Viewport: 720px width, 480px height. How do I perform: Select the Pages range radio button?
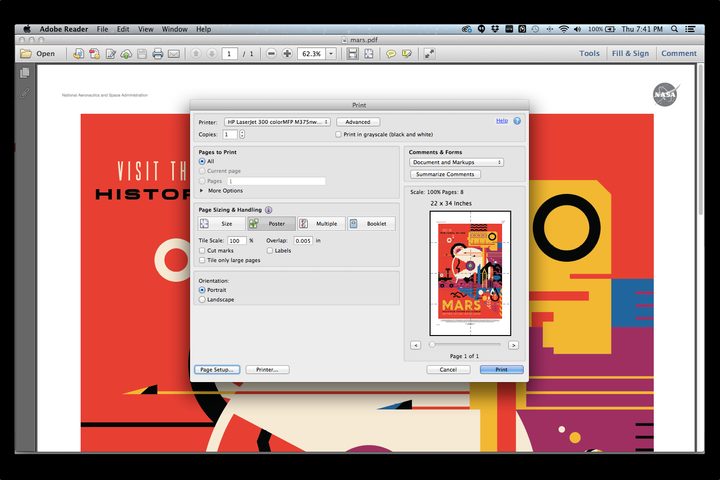(x=202, y=181)
